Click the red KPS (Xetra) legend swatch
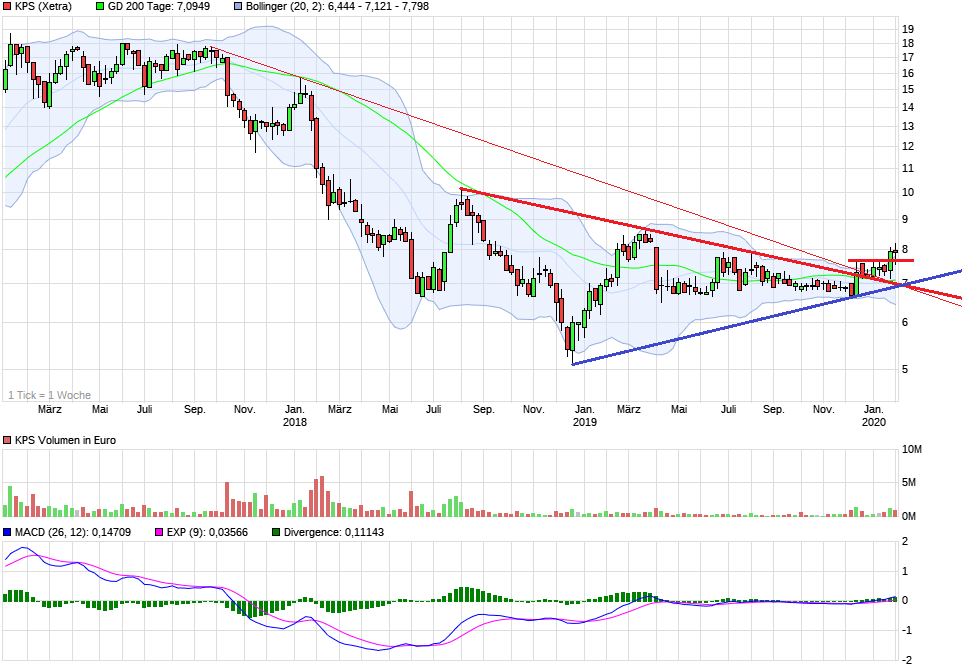This screenshot has width=962, height=670. [x=8, y=6]
